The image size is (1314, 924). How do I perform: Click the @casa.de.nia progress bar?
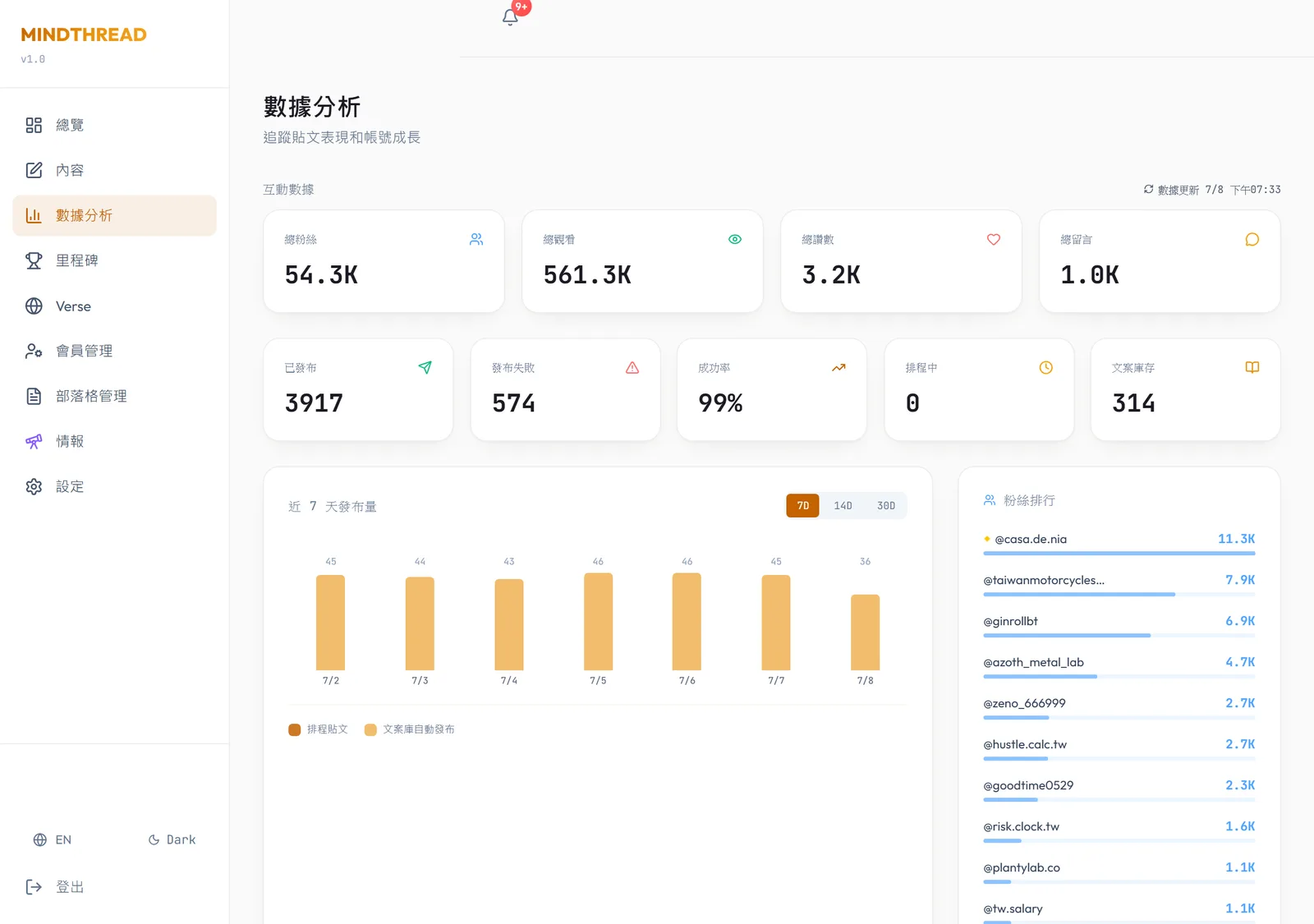click(x=1119, y=554)
